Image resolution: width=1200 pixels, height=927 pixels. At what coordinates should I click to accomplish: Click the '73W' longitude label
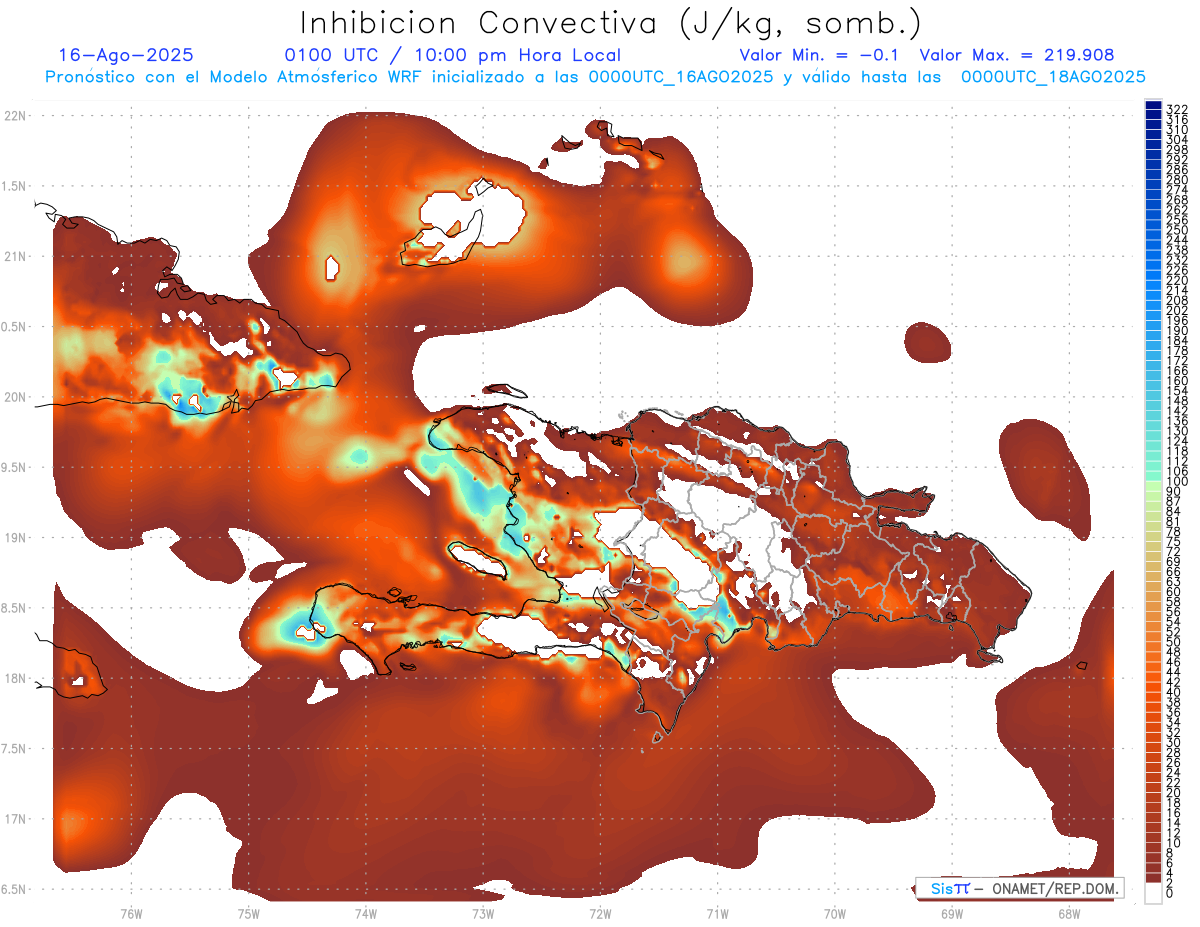[x=483, y=913]
